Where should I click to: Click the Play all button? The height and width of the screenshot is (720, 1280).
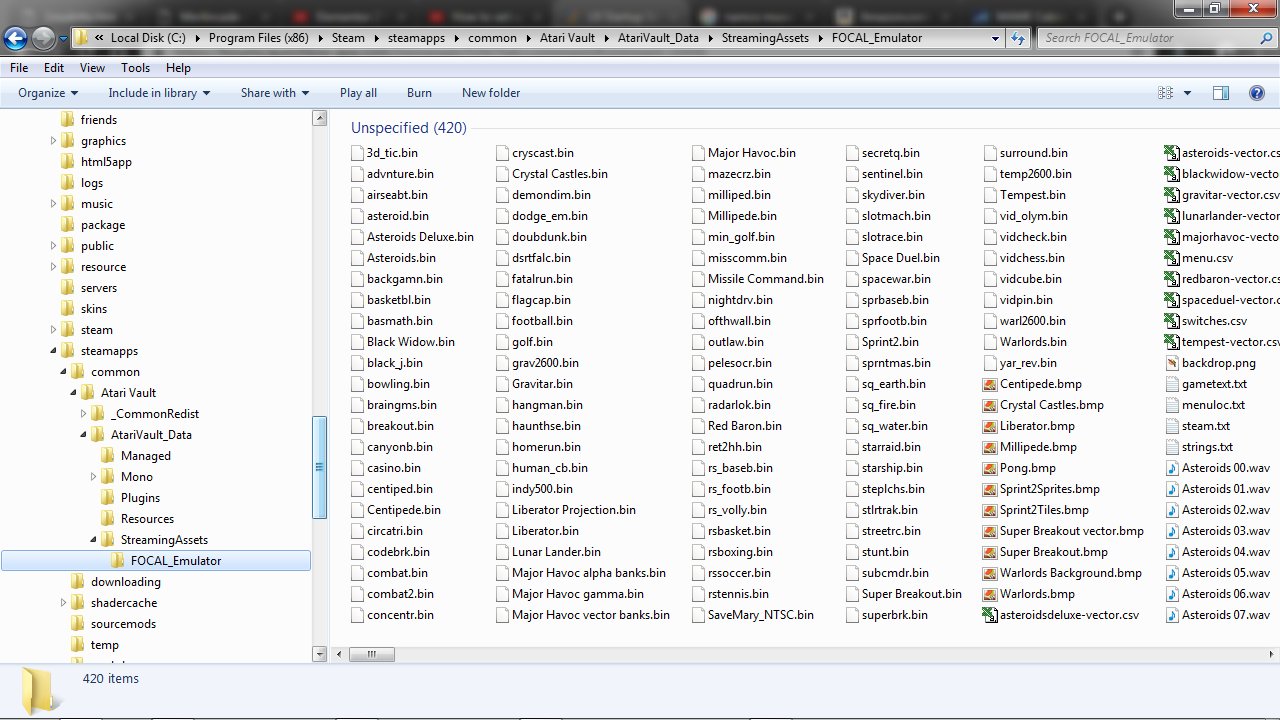coord(358,93)
